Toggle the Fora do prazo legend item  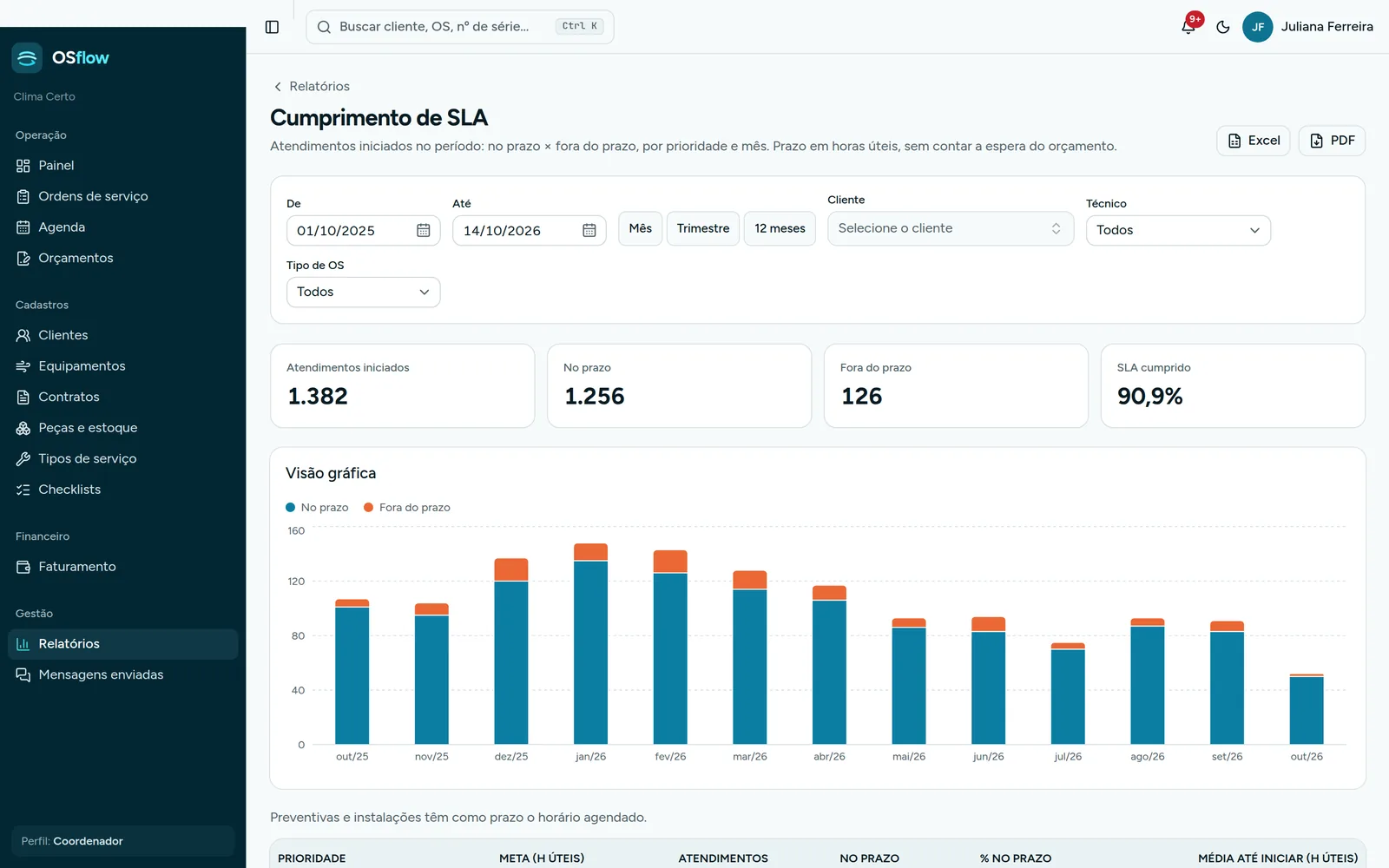click(x=406, y=507)
